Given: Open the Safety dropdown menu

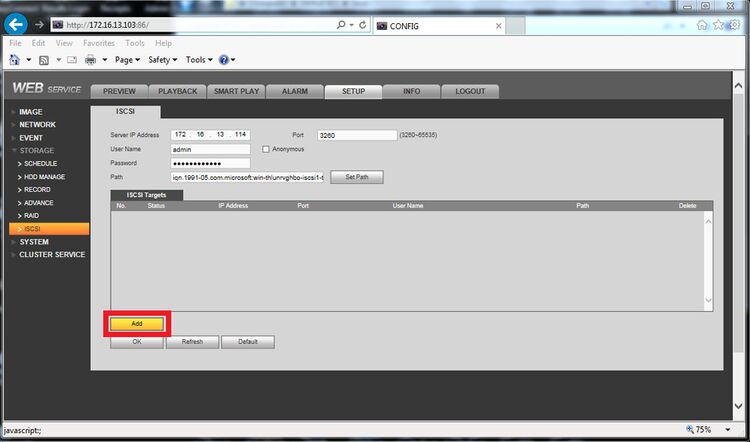Looking at the screenshot, I should pos(163,60).
